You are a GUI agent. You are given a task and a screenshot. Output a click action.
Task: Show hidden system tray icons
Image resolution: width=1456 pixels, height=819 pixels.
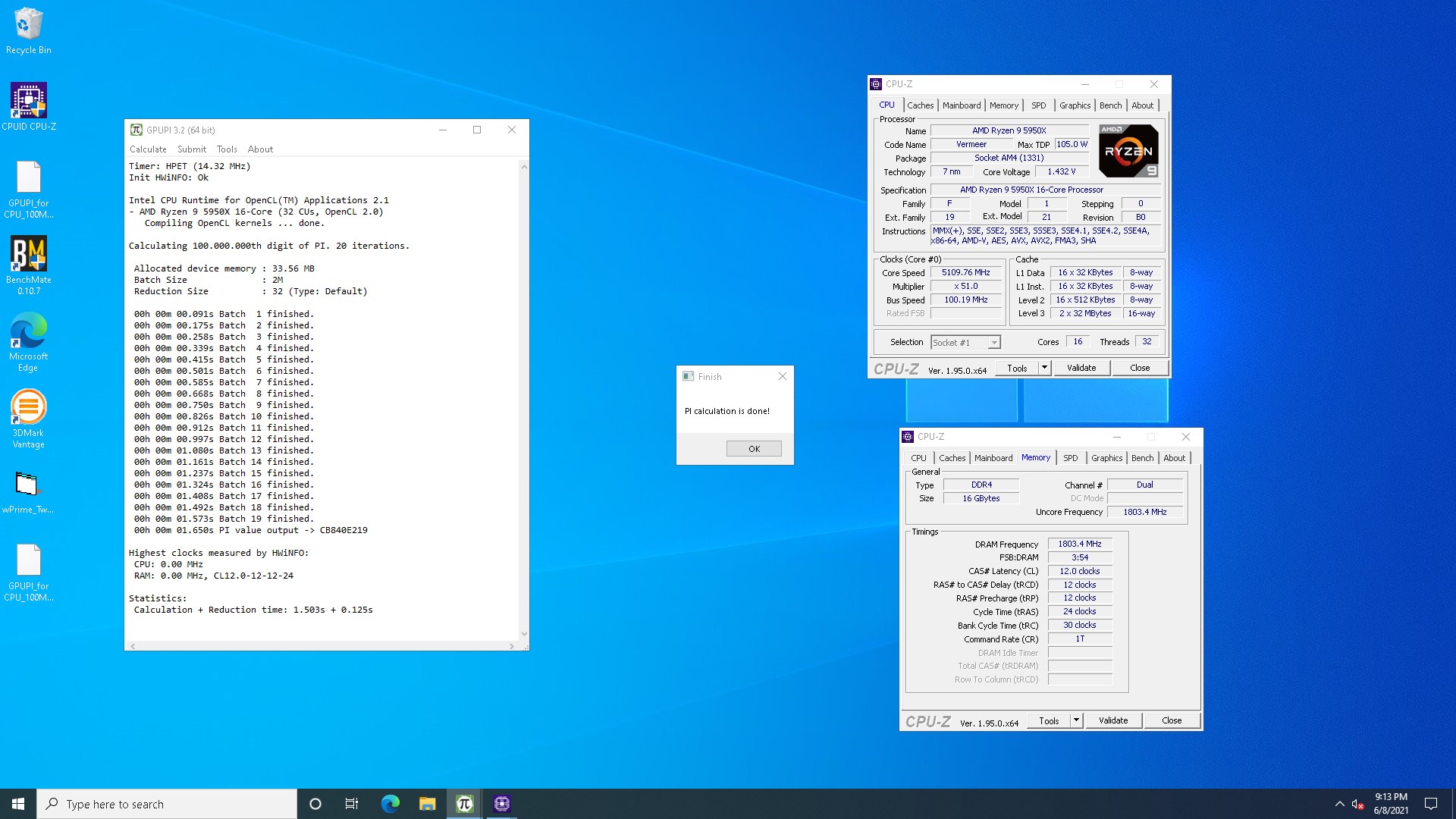coord(1339,804)
